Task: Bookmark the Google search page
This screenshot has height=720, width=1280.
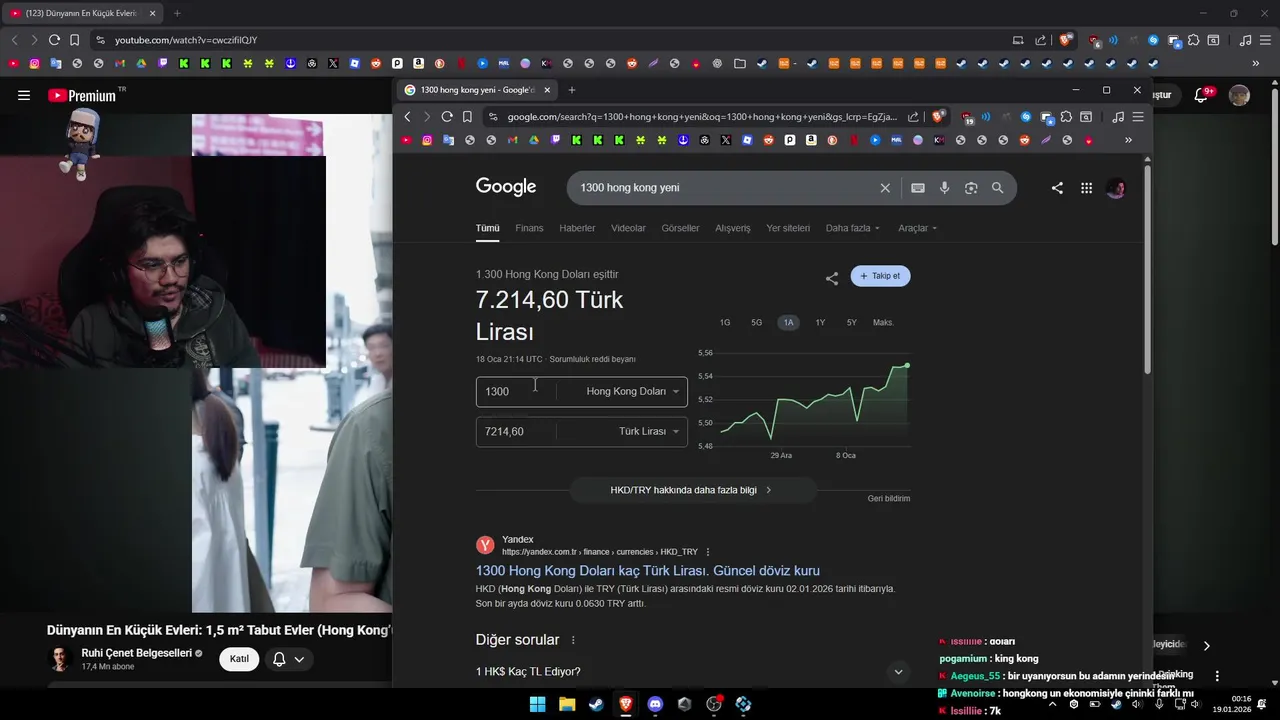Action: pos(467,117)
